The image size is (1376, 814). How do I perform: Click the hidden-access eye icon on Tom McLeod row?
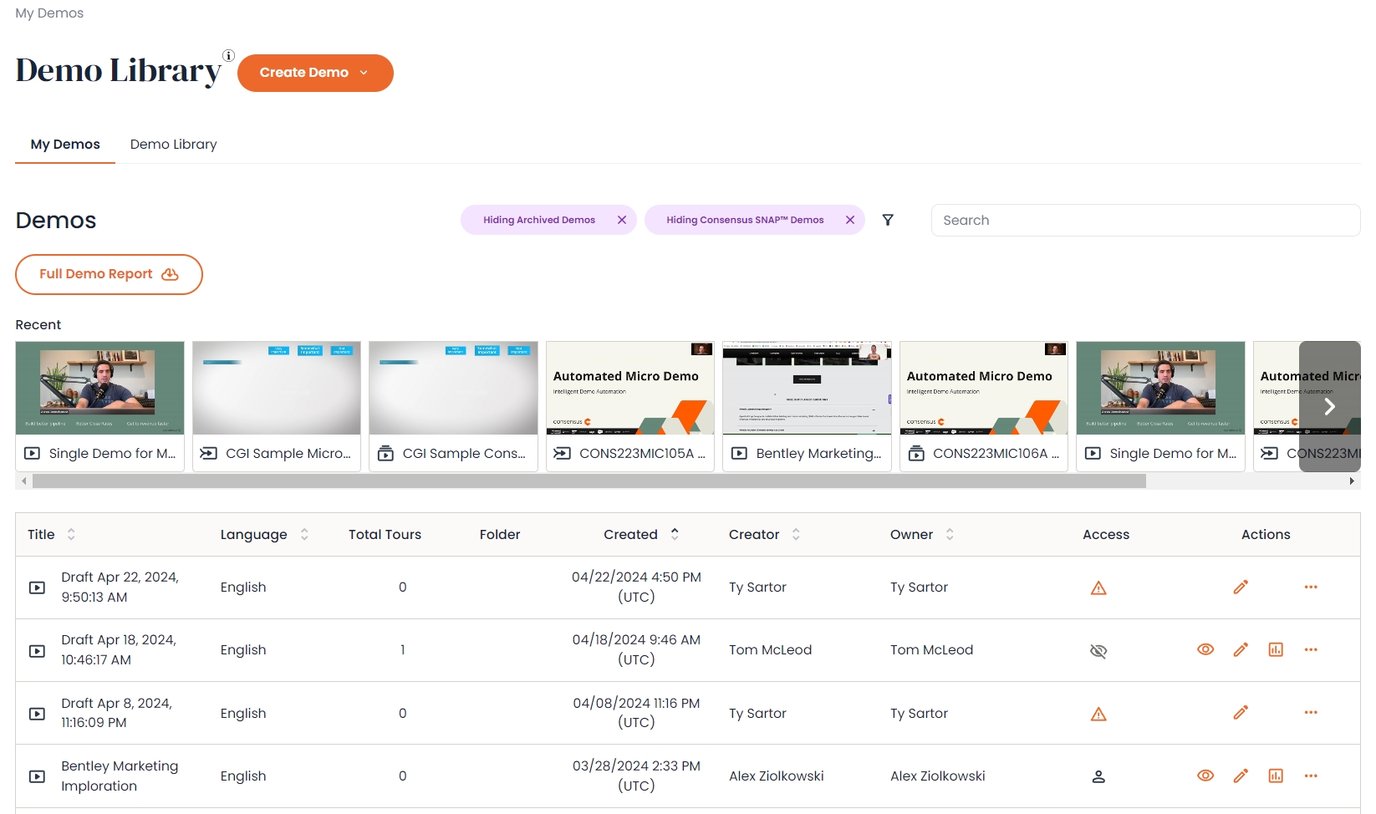tap(1098, 650)
